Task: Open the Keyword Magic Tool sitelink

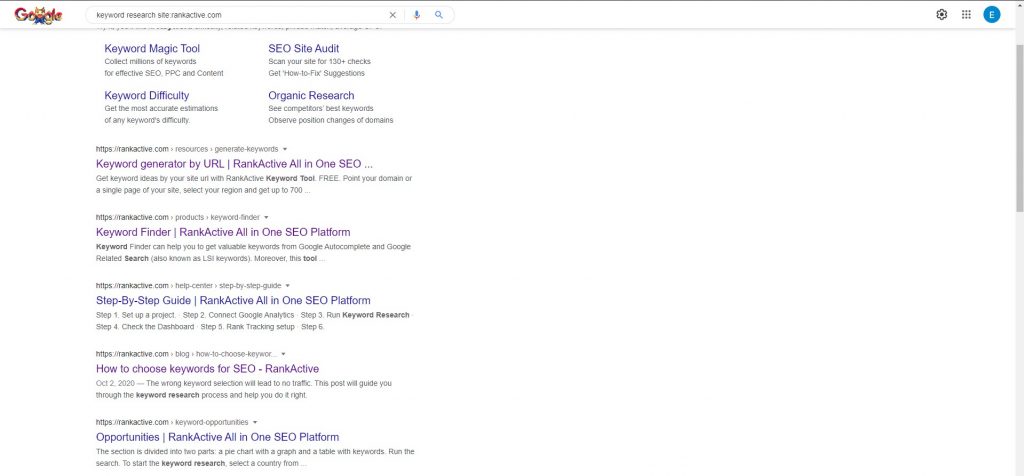Action: (152, 48)
